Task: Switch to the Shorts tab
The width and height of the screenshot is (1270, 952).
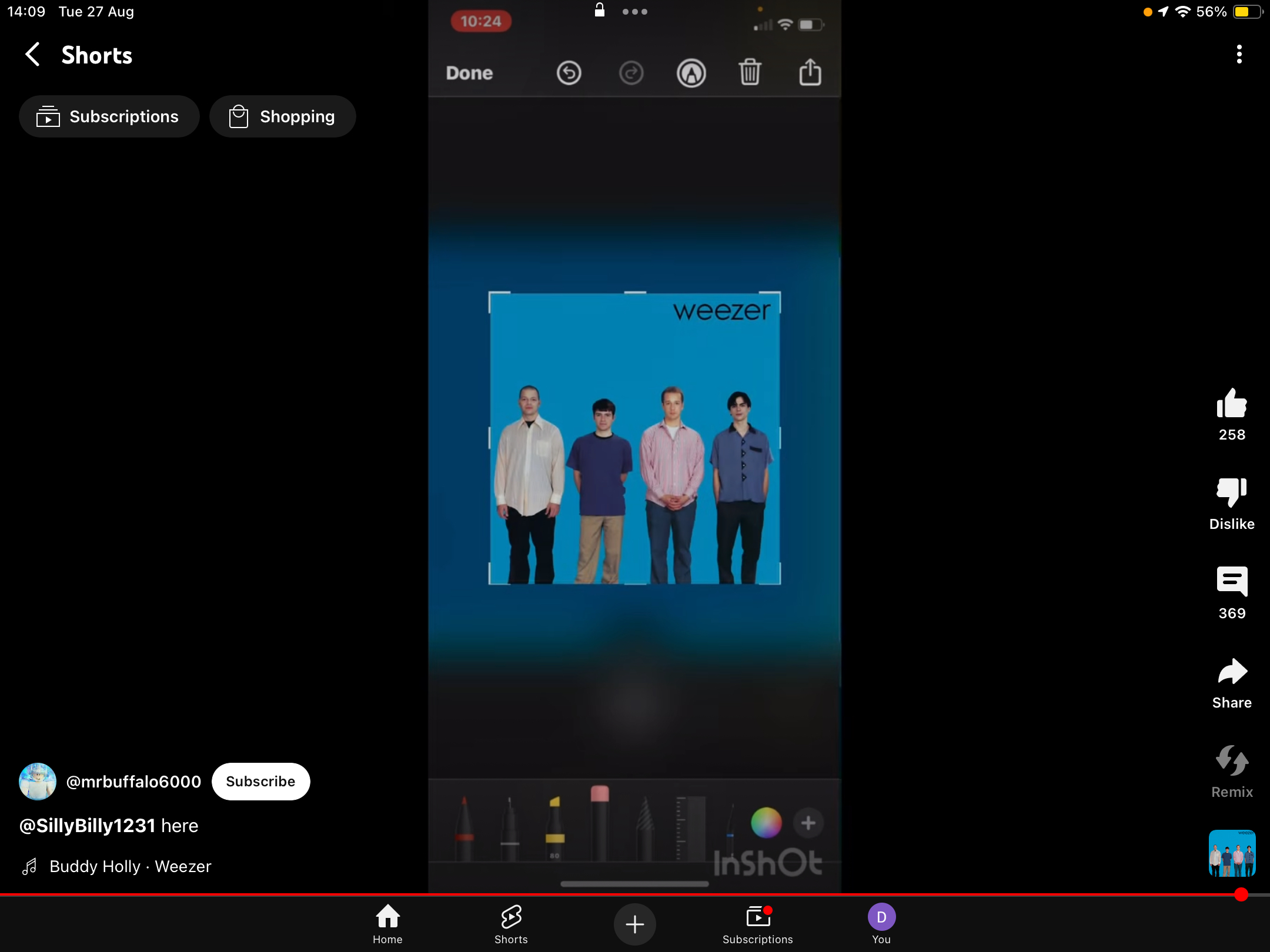Action: click(511, 924)
